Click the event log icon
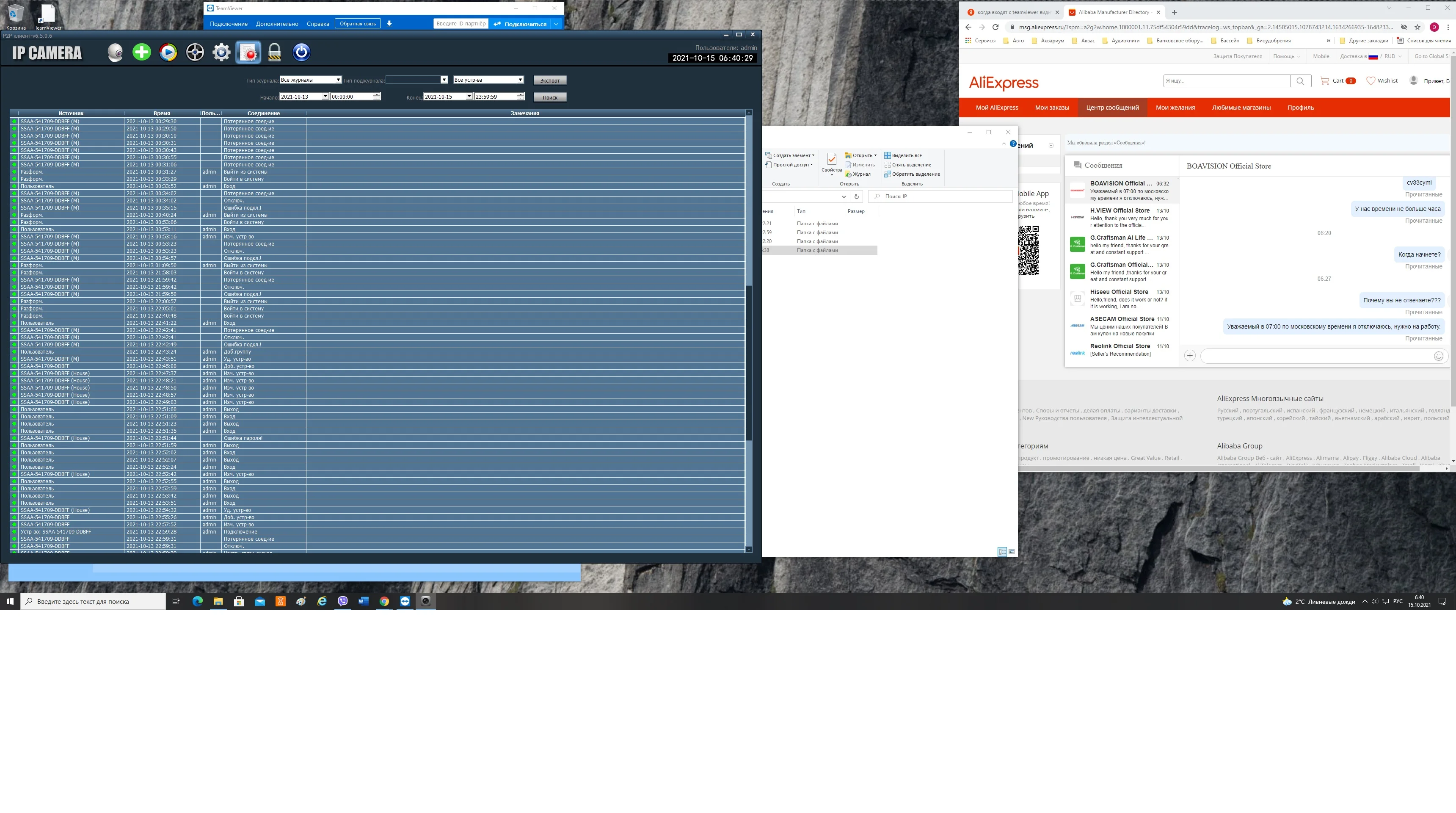1456x813 pixels. [x=248, y=53]
